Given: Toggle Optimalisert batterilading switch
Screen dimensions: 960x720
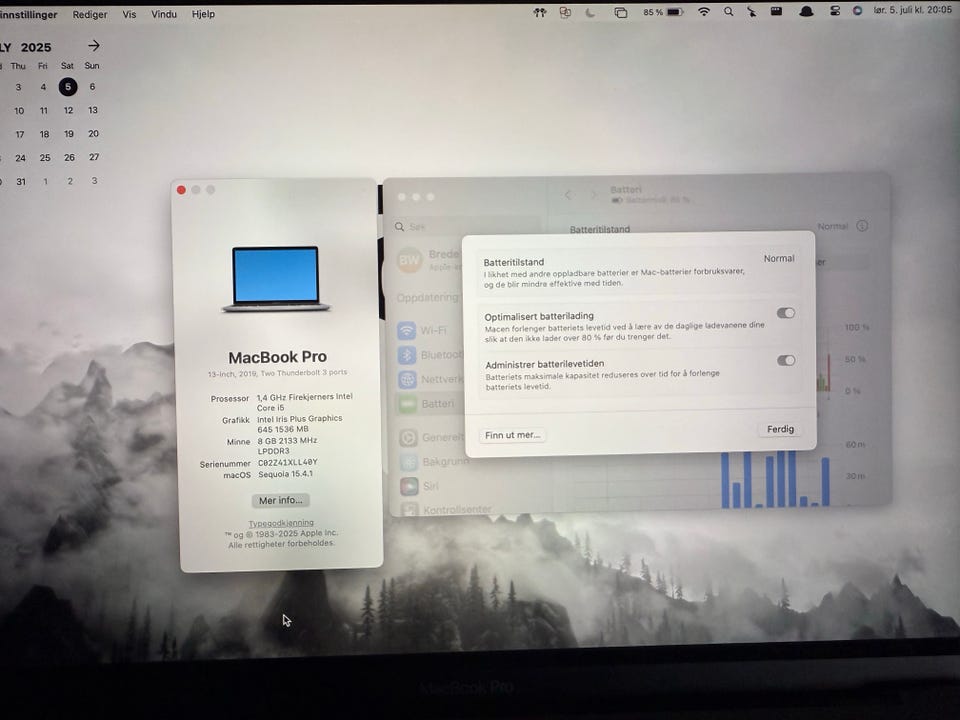Looking at the screenshot, I should pyautogui.click(x=786, y=313).
